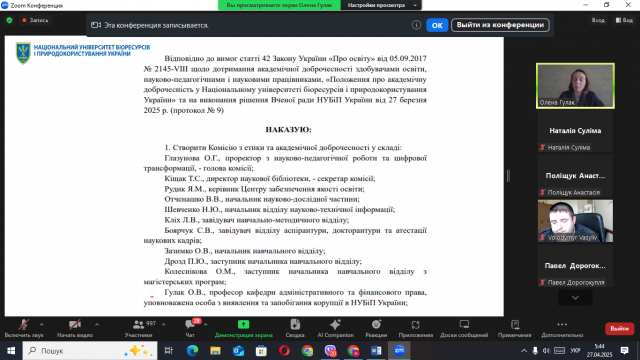Launch Opera browser from taskbar

coord(284,351)
